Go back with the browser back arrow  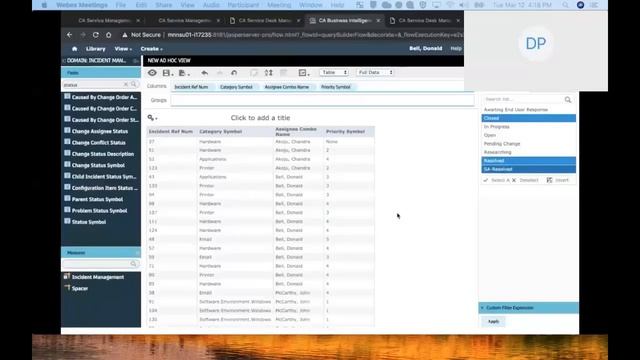(69, 35)
